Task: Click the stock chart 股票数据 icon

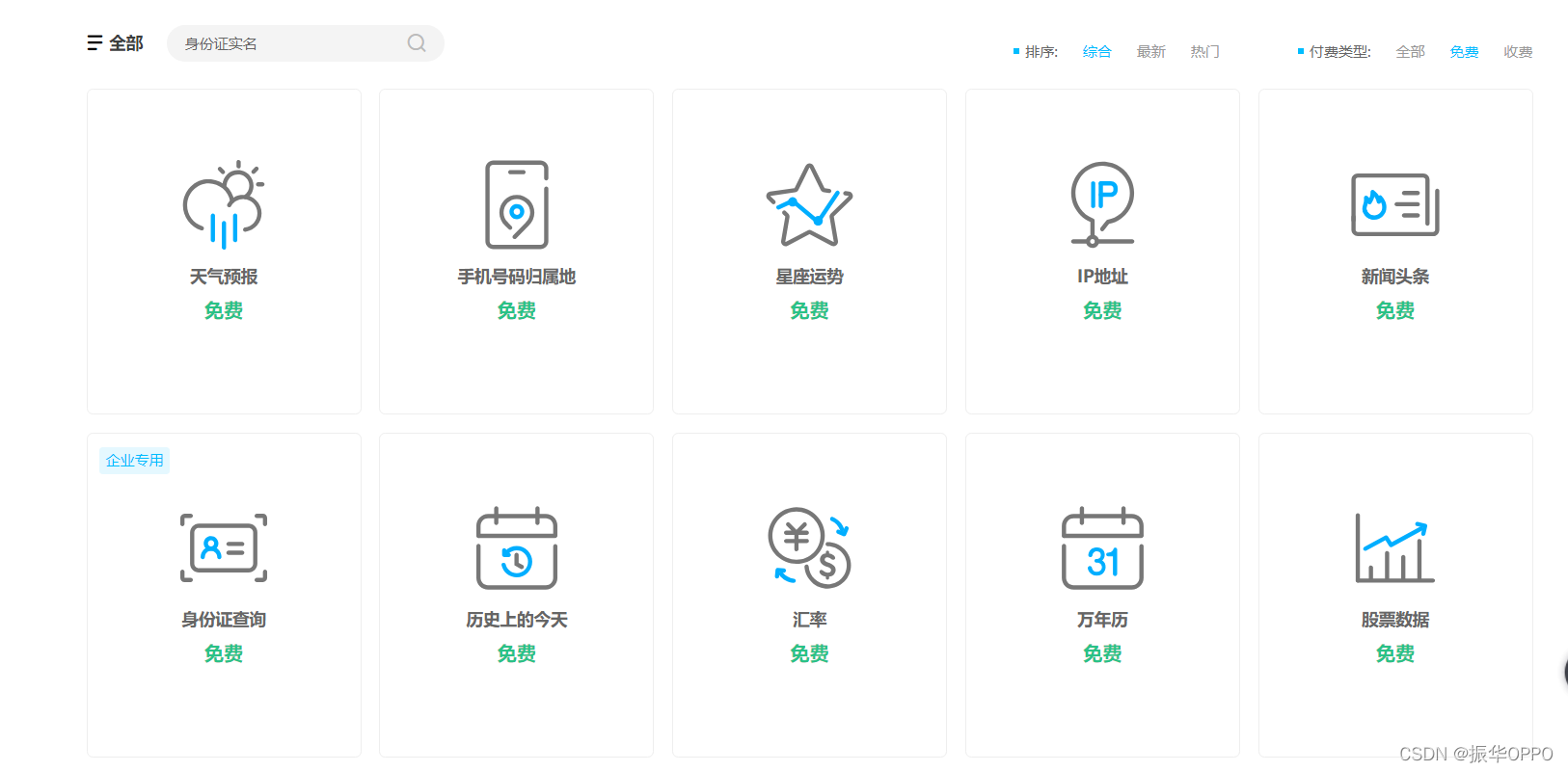Action: pos(1395,547)
